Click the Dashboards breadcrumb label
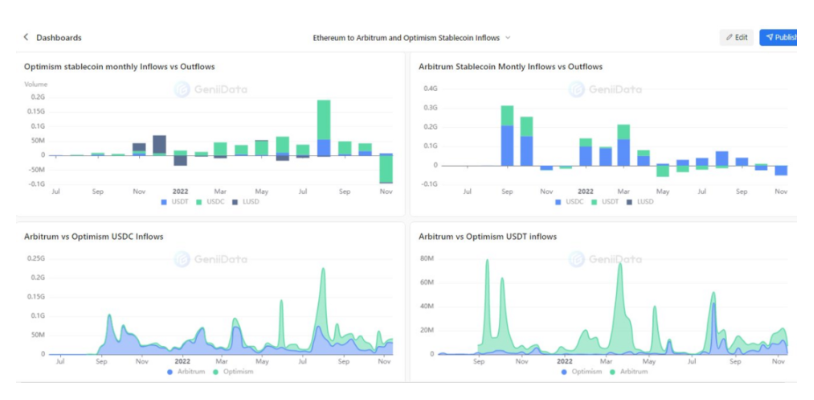This screenshot has height=400, width=814. click(x=59, y=38)
